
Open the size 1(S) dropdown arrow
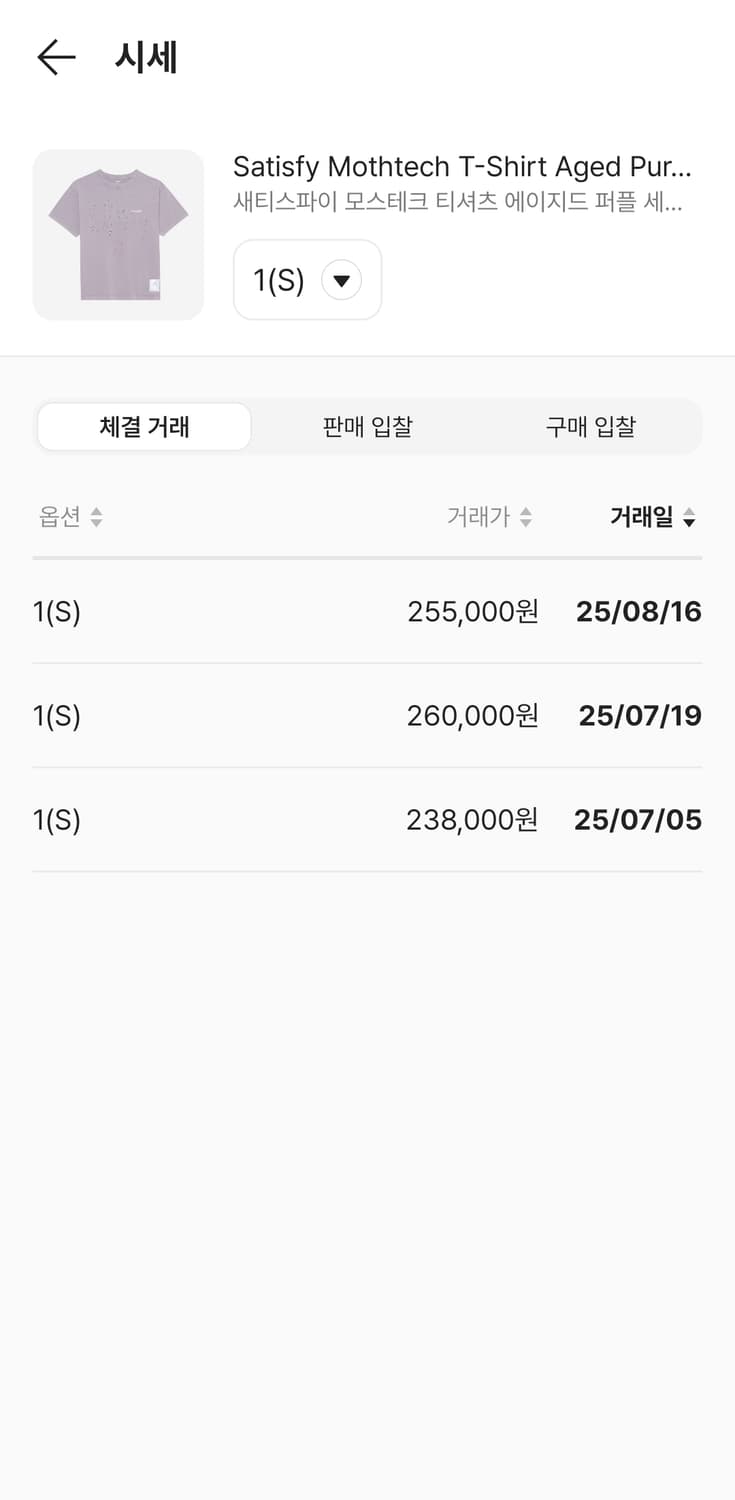(x=341, y=281)
